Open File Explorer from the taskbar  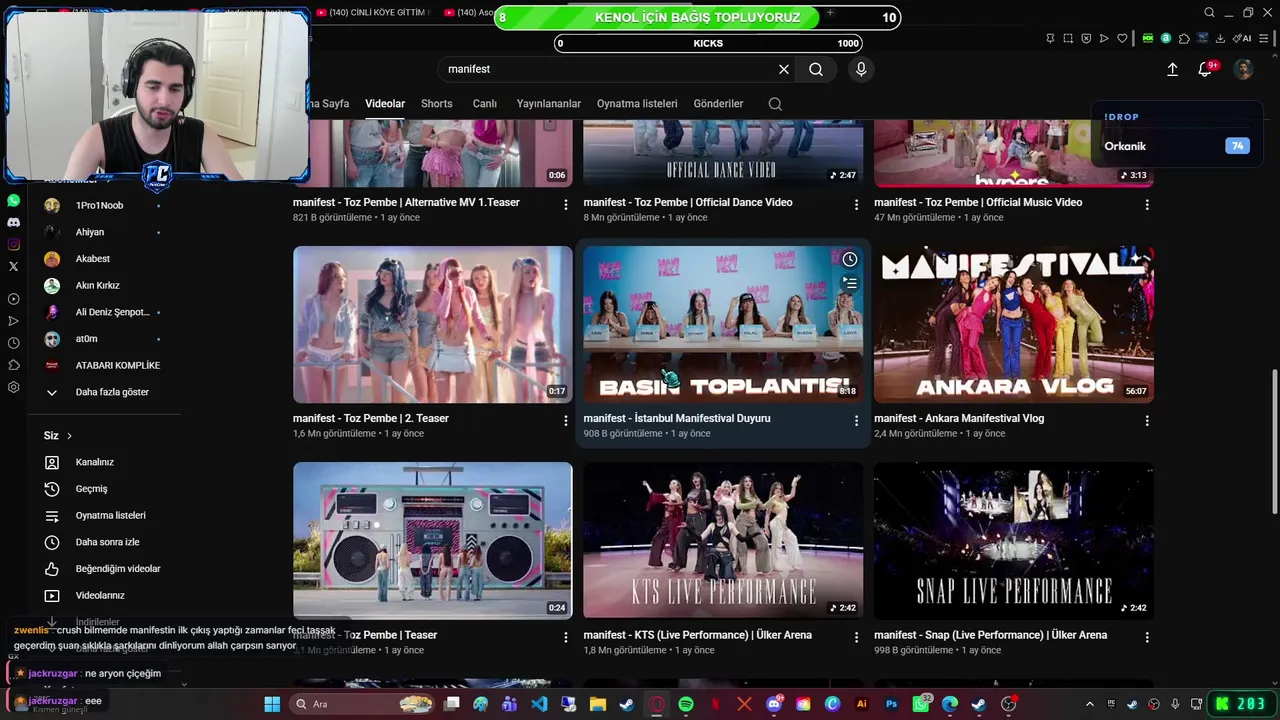tap(598, 704)
